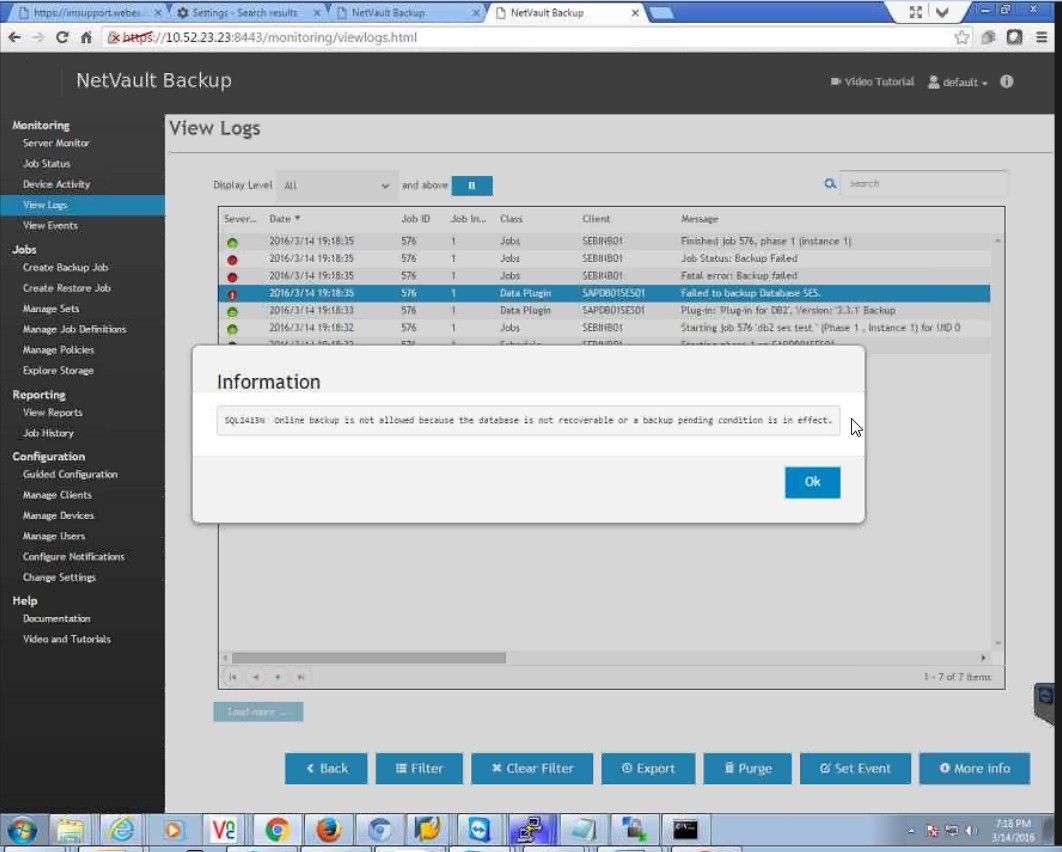Switch to the Settings - Search results tab
Screen dimensions: 1062x852
244,13
